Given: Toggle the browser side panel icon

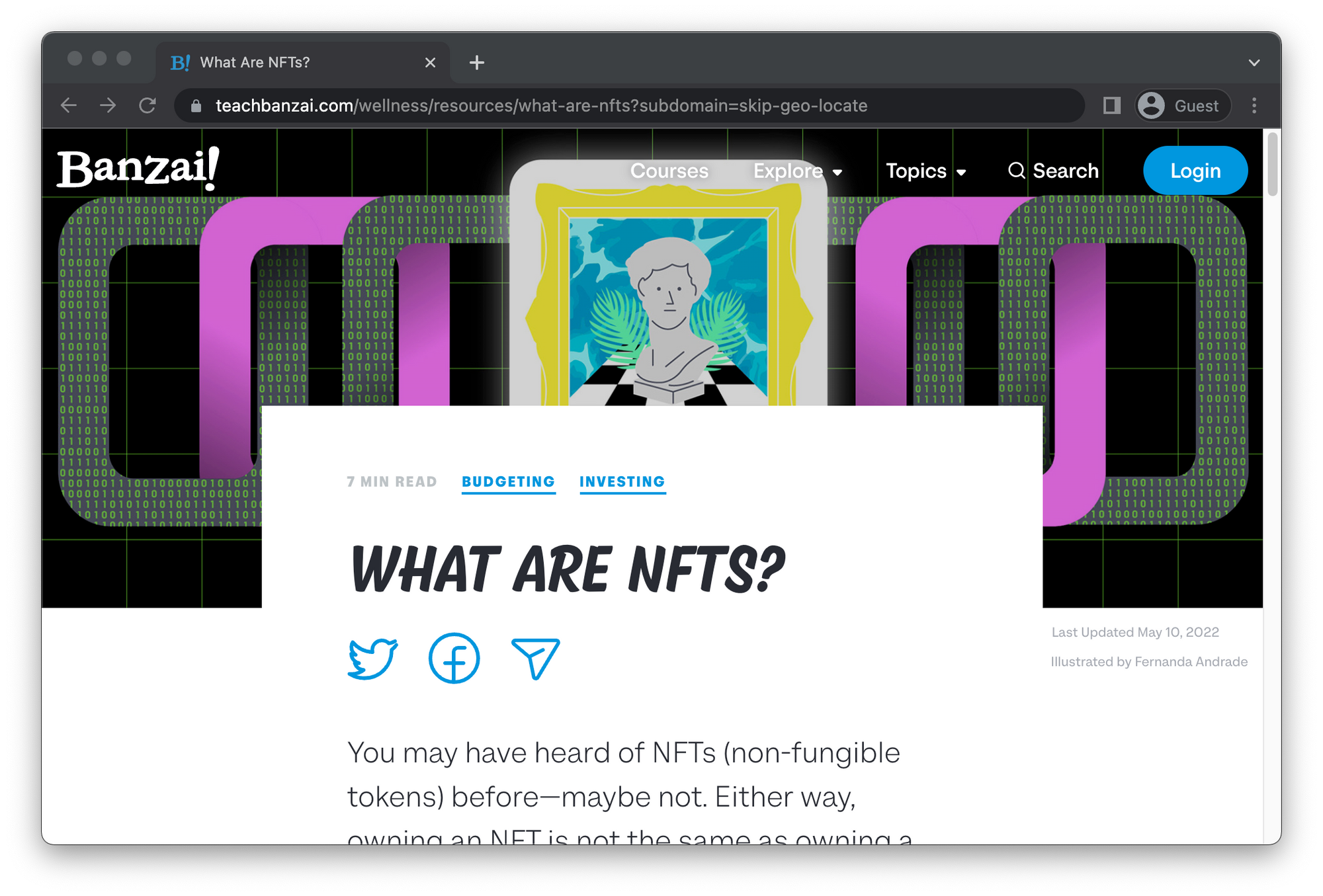Looking at the screenshot, I should pyautogui.click(x=1111, y=106).
